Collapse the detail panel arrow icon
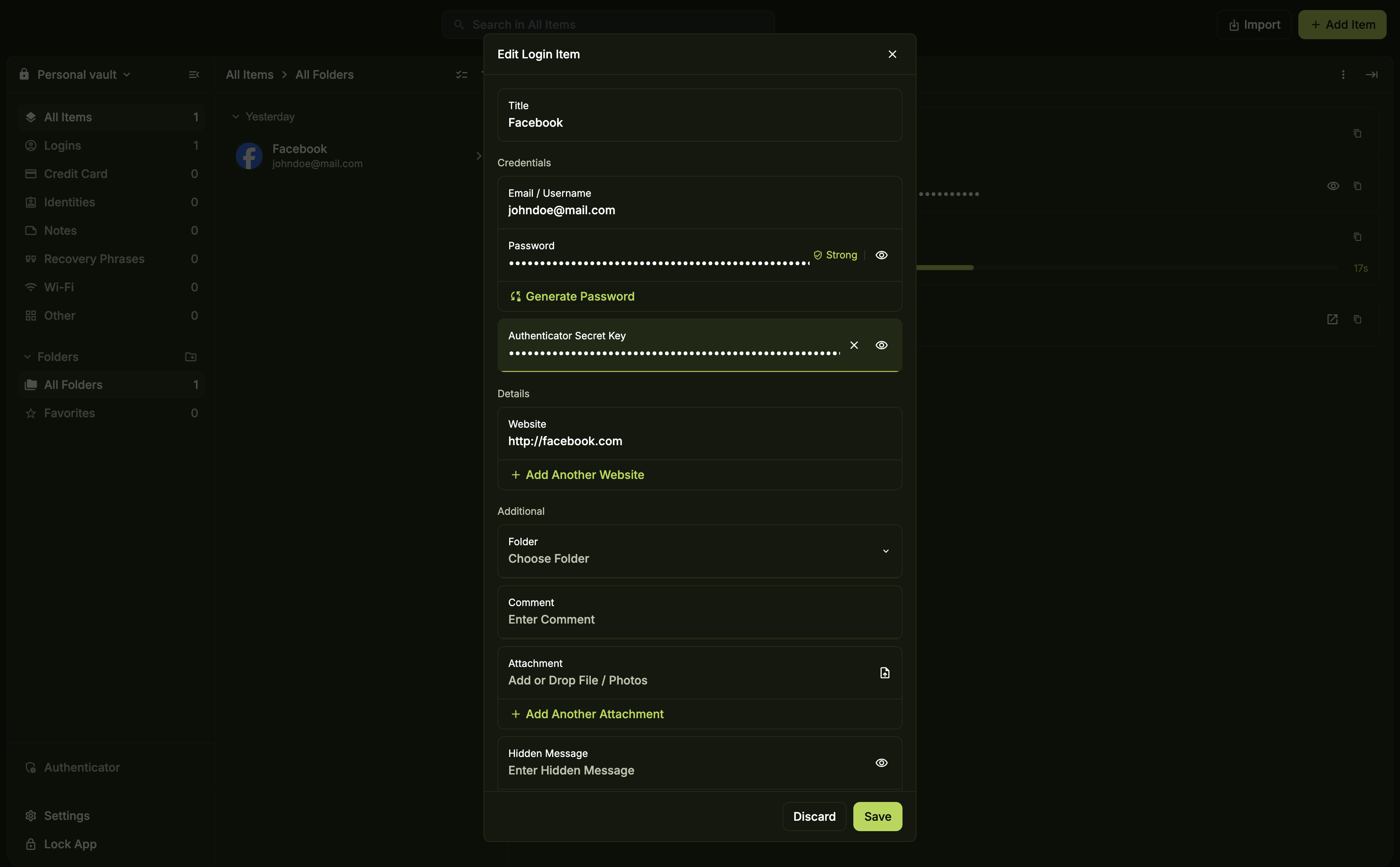Image resolution: width=1400 pixels, height=867 pixels. click(1371, 75)
